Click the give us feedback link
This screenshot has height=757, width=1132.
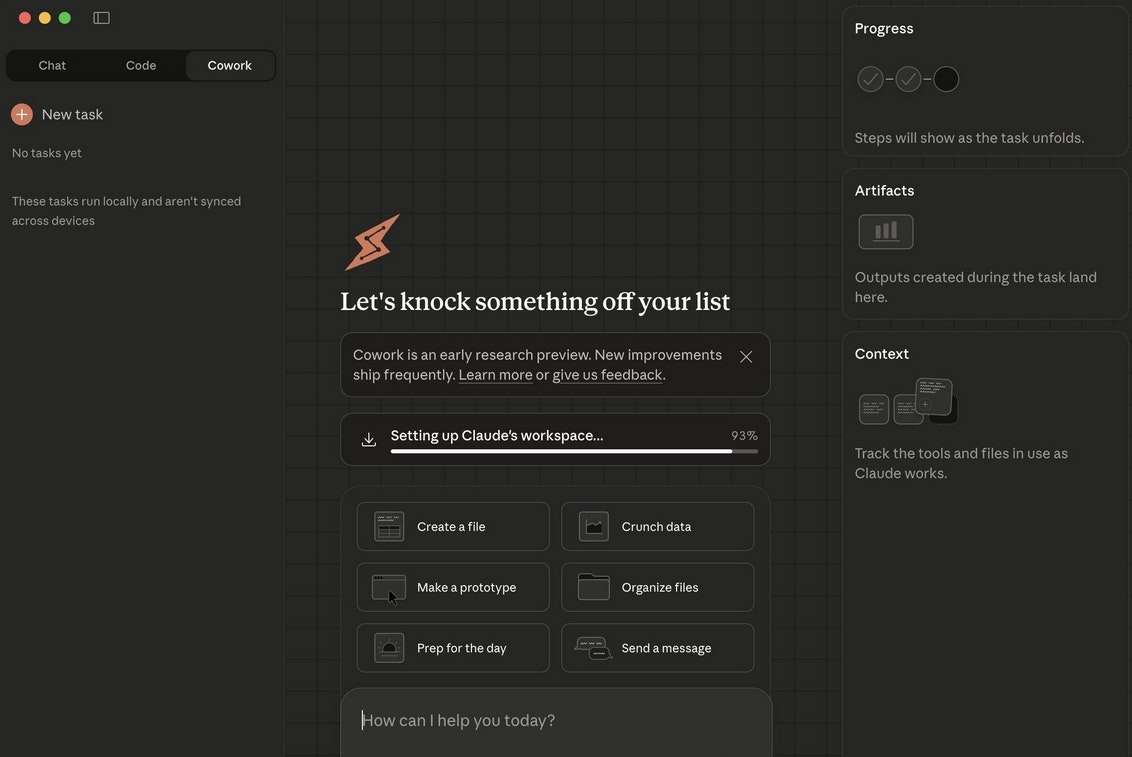point(607,375)
